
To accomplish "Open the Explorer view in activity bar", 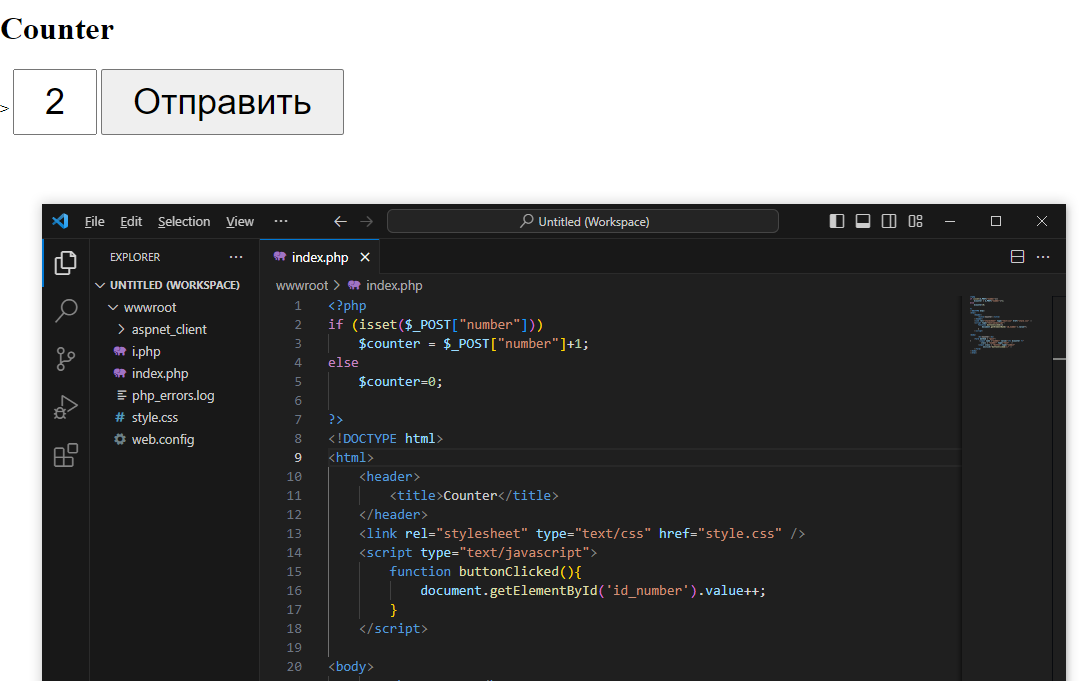I will click(x=65, y=263).
